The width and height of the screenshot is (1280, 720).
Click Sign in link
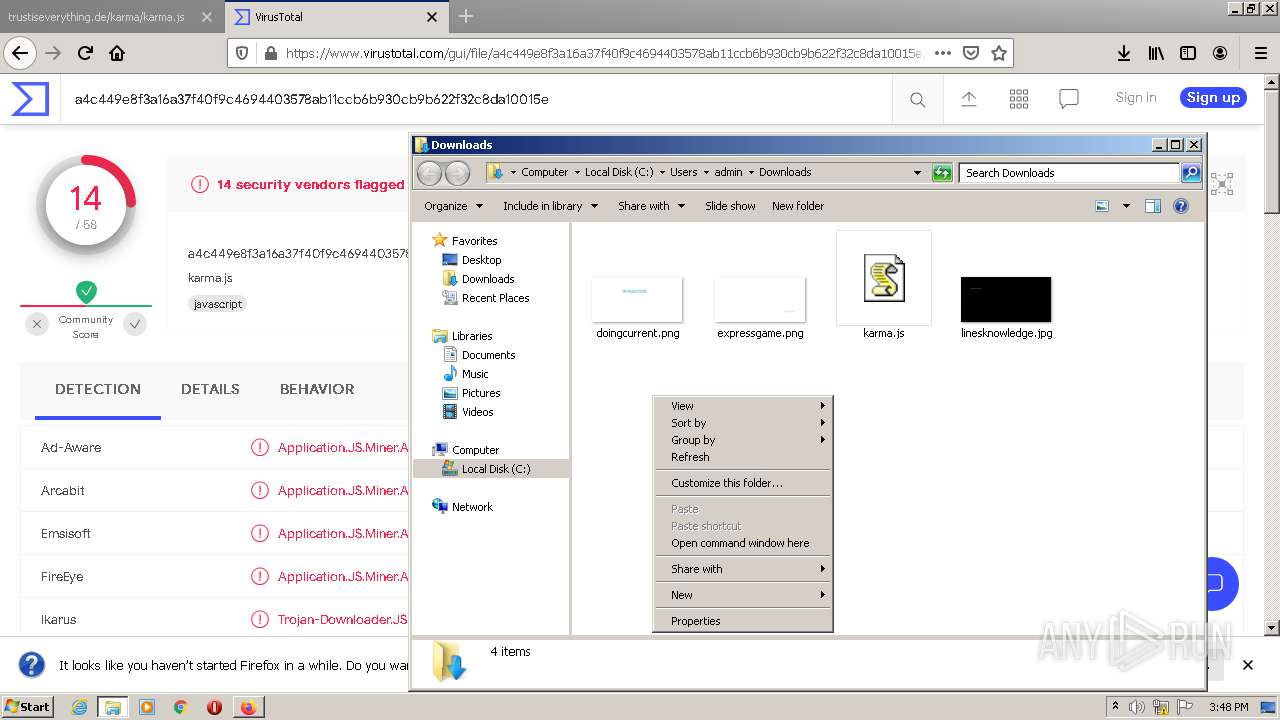(1136, 97)
